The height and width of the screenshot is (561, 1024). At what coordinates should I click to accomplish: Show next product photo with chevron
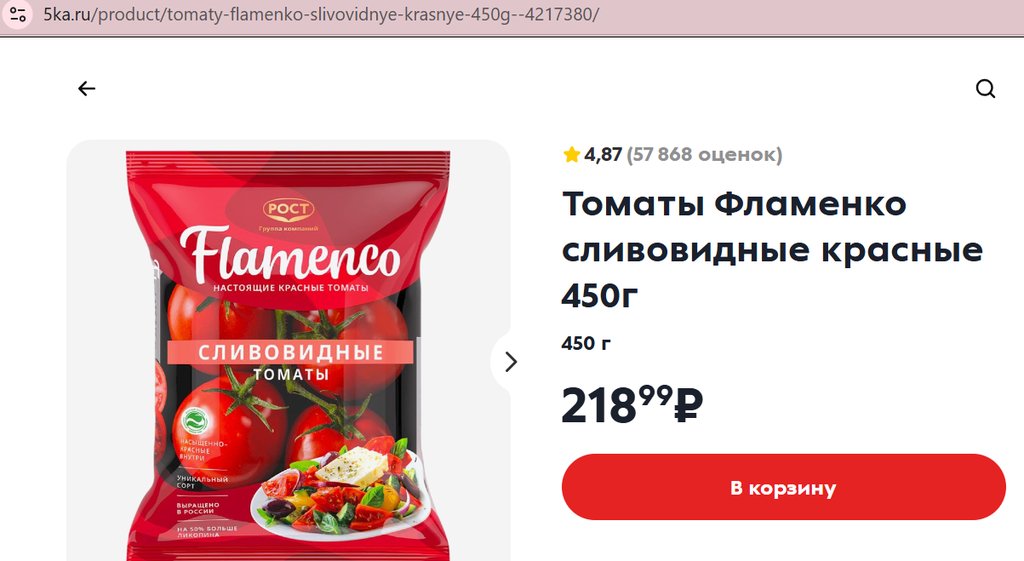[511, 361]
